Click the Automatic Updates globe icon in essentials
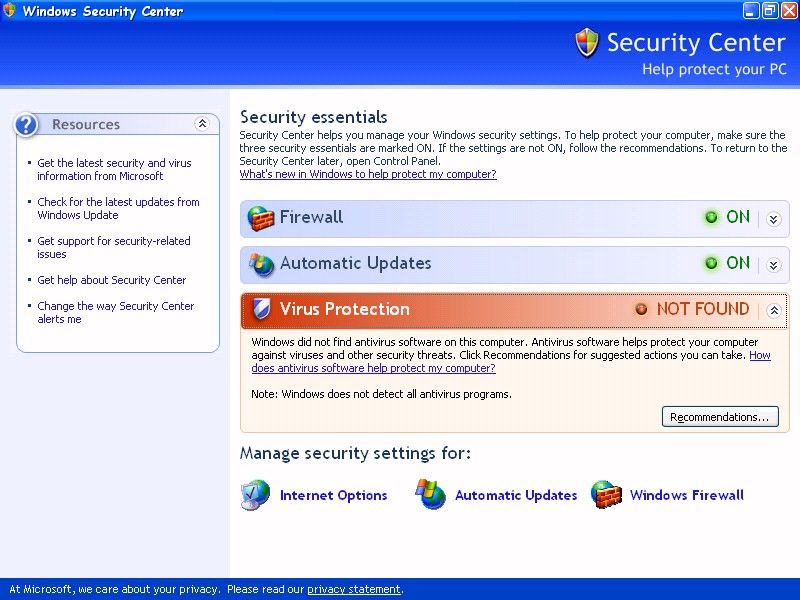This screenshot has height=600, width=800. [x=261, y=264]
